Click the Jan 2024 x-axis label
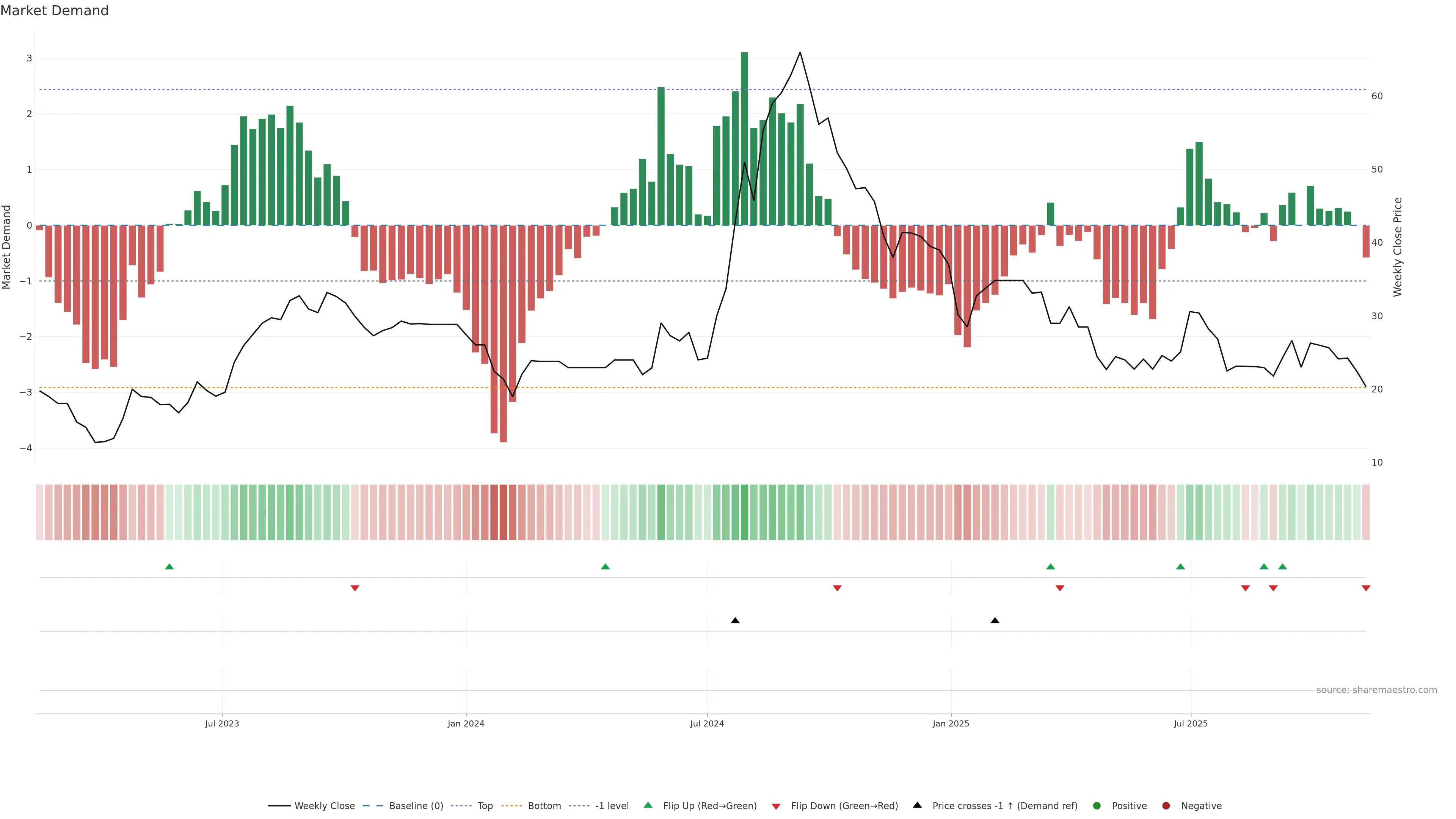Screen dimensions: 1456x819 click(x=466, y=723)
